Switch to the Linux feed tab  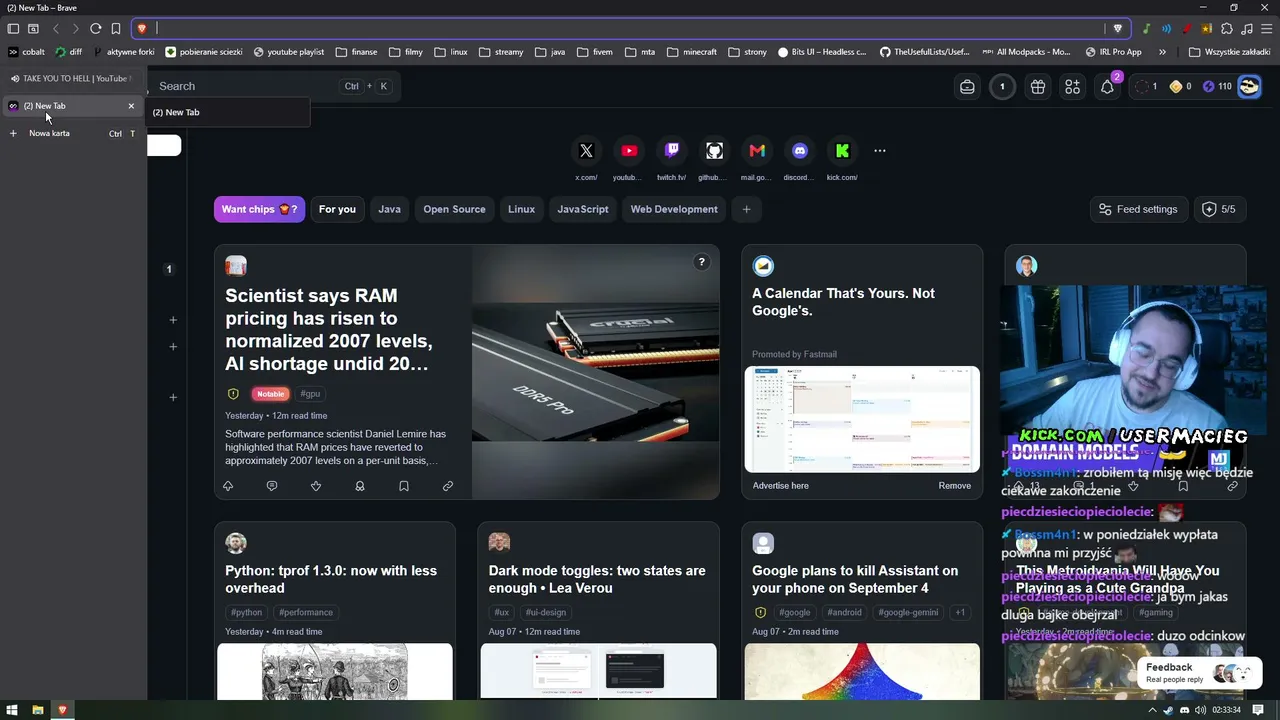(x=521, y=209)
